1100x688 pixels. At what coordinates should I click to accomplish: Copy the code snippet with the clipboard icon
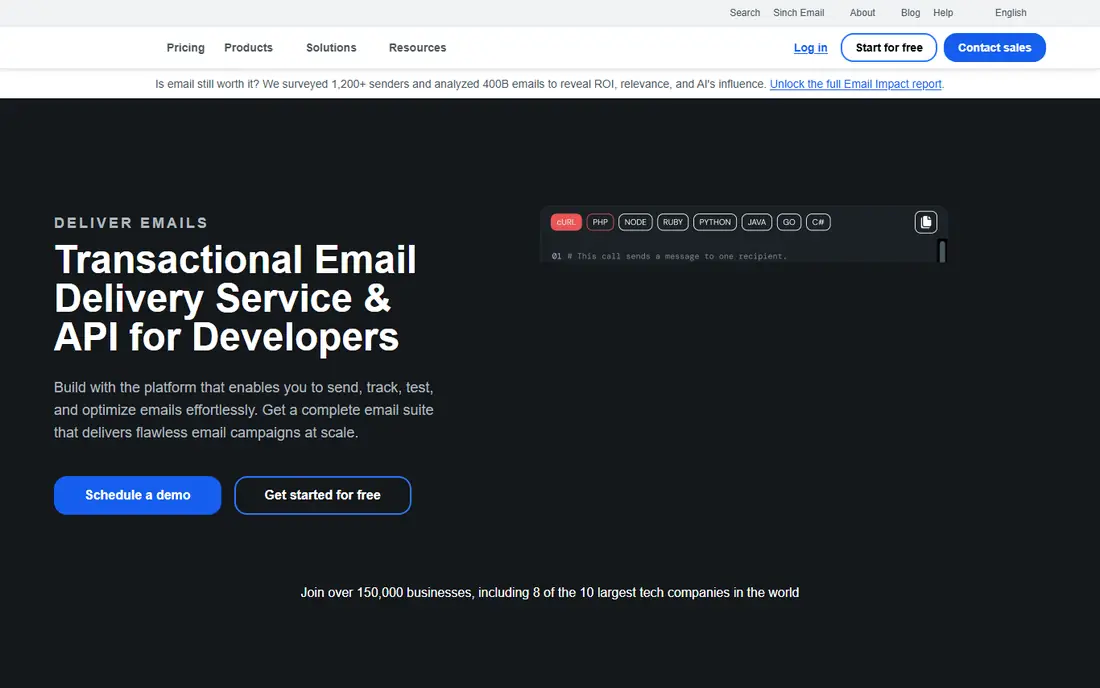coord(925,222)
